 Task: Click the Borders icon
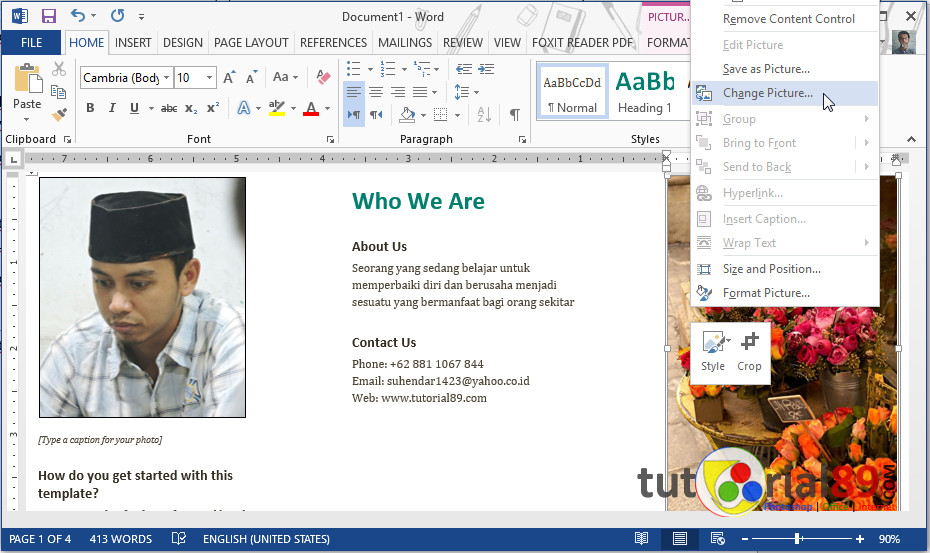click(x=441, y=115)
